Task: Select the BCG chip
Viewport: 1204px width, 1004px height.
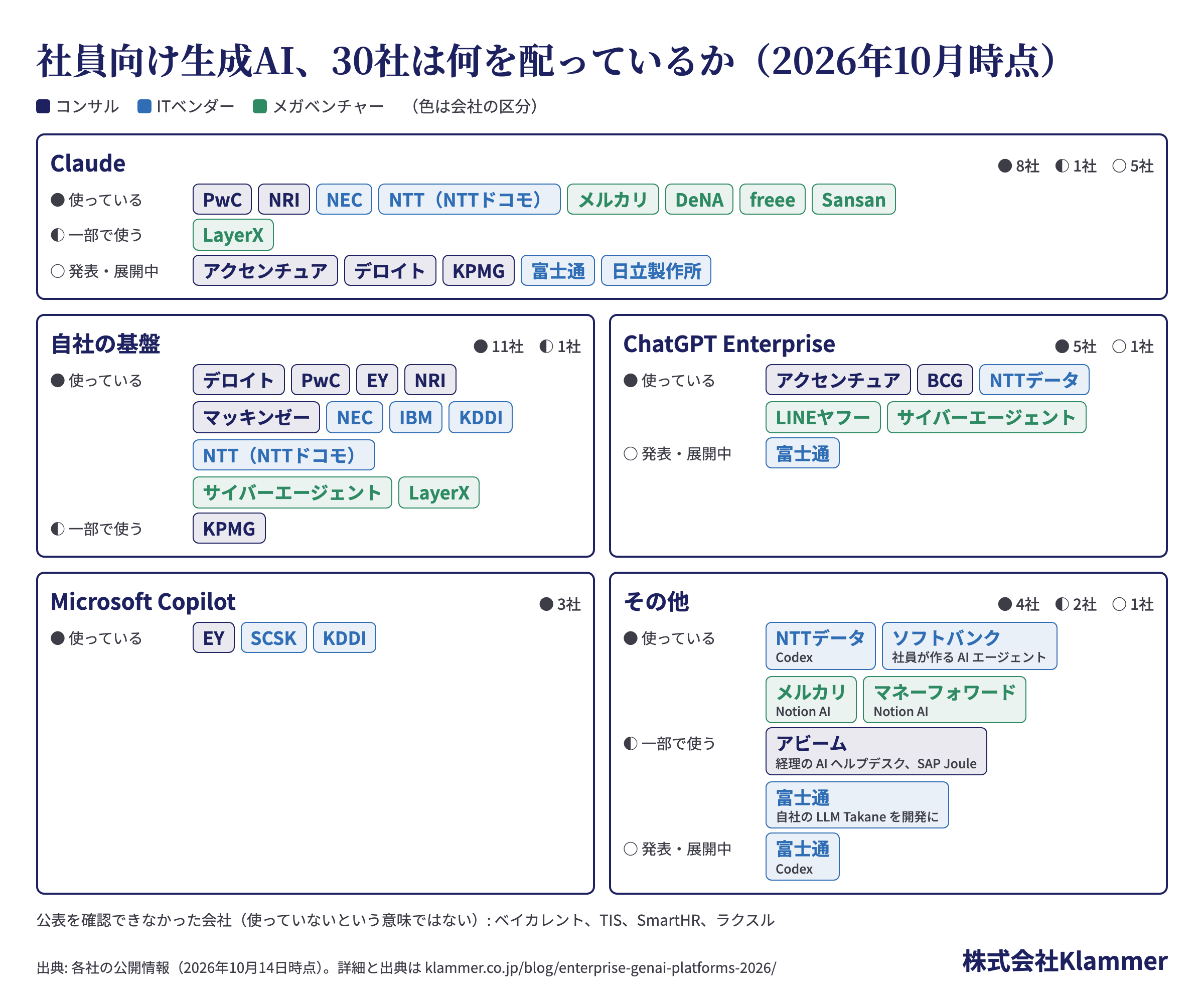Action: [x=946, y=380]
